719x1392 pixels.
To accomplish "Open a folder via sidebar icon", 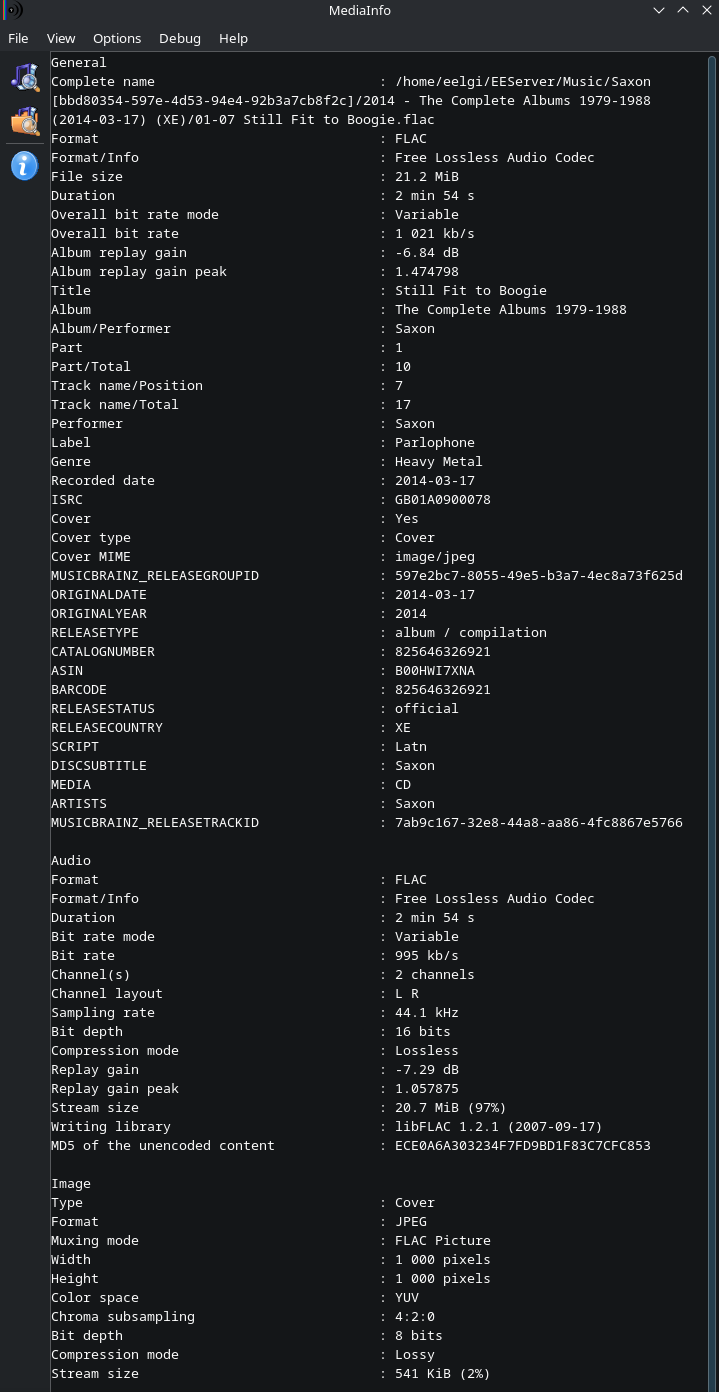I will (25, 121).
